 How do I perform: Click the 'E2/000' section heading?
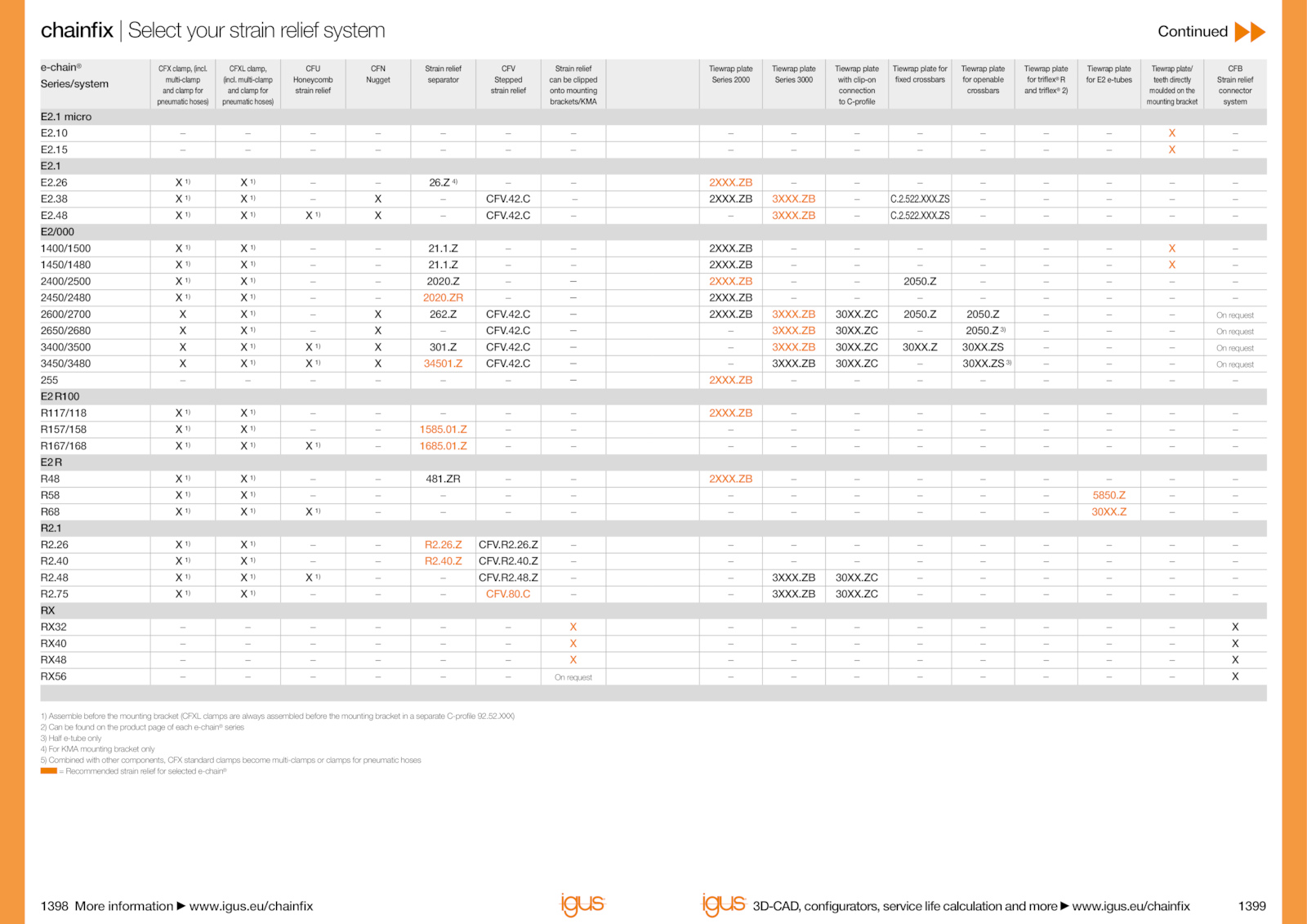coord(57,232)
